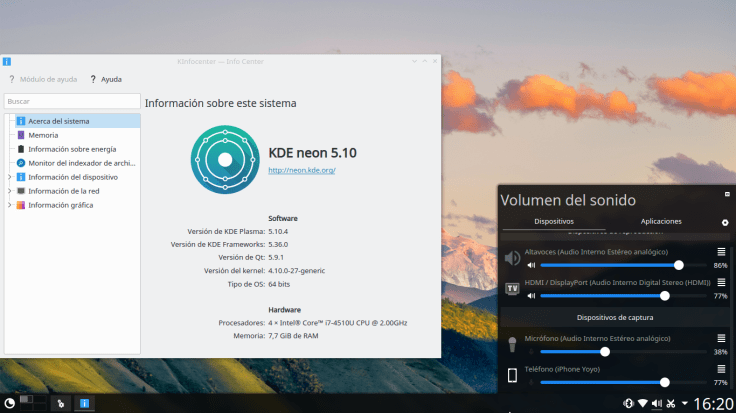Open the Memoria module in sidebar
The image size is (736, 413).
(43, 135)
